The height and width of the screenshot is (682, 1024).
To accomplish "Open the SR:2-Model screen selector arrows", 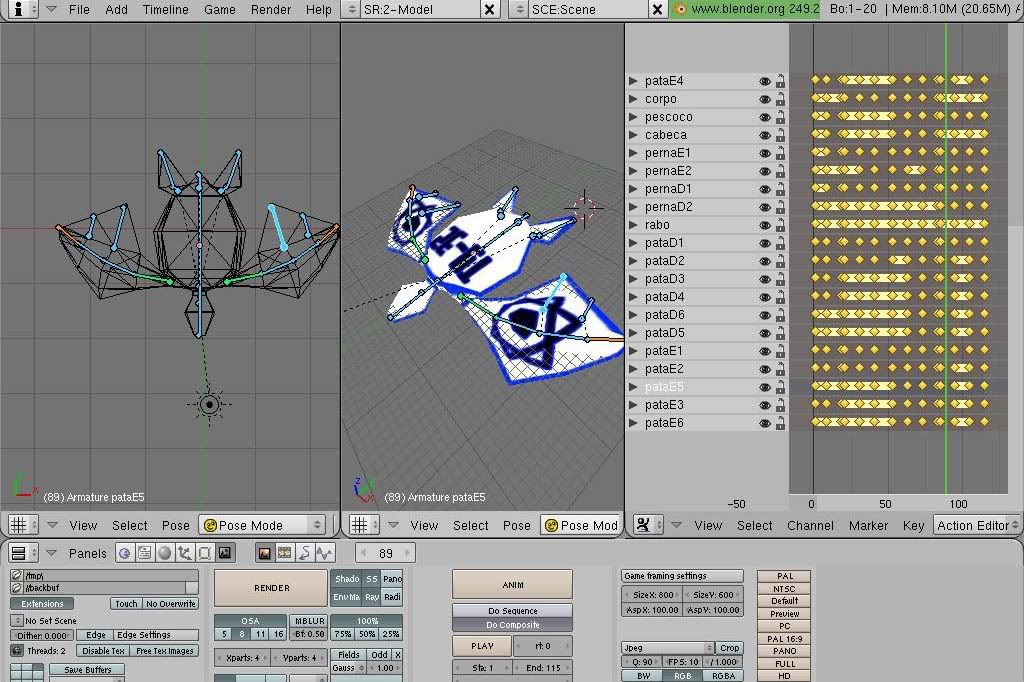I will point(351,9).
